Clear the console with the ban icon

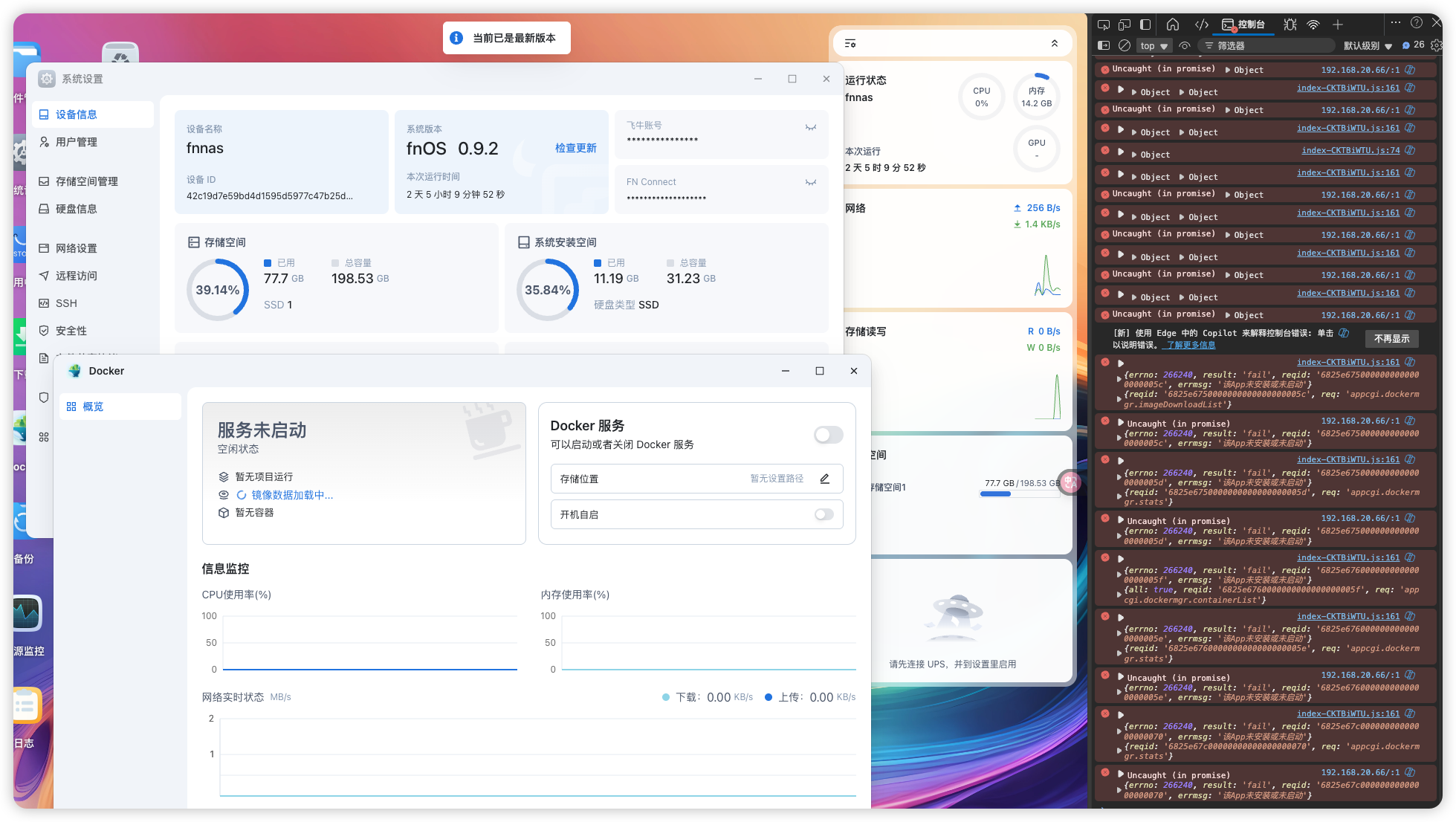pyautogui.click(x=1125, y=45)
